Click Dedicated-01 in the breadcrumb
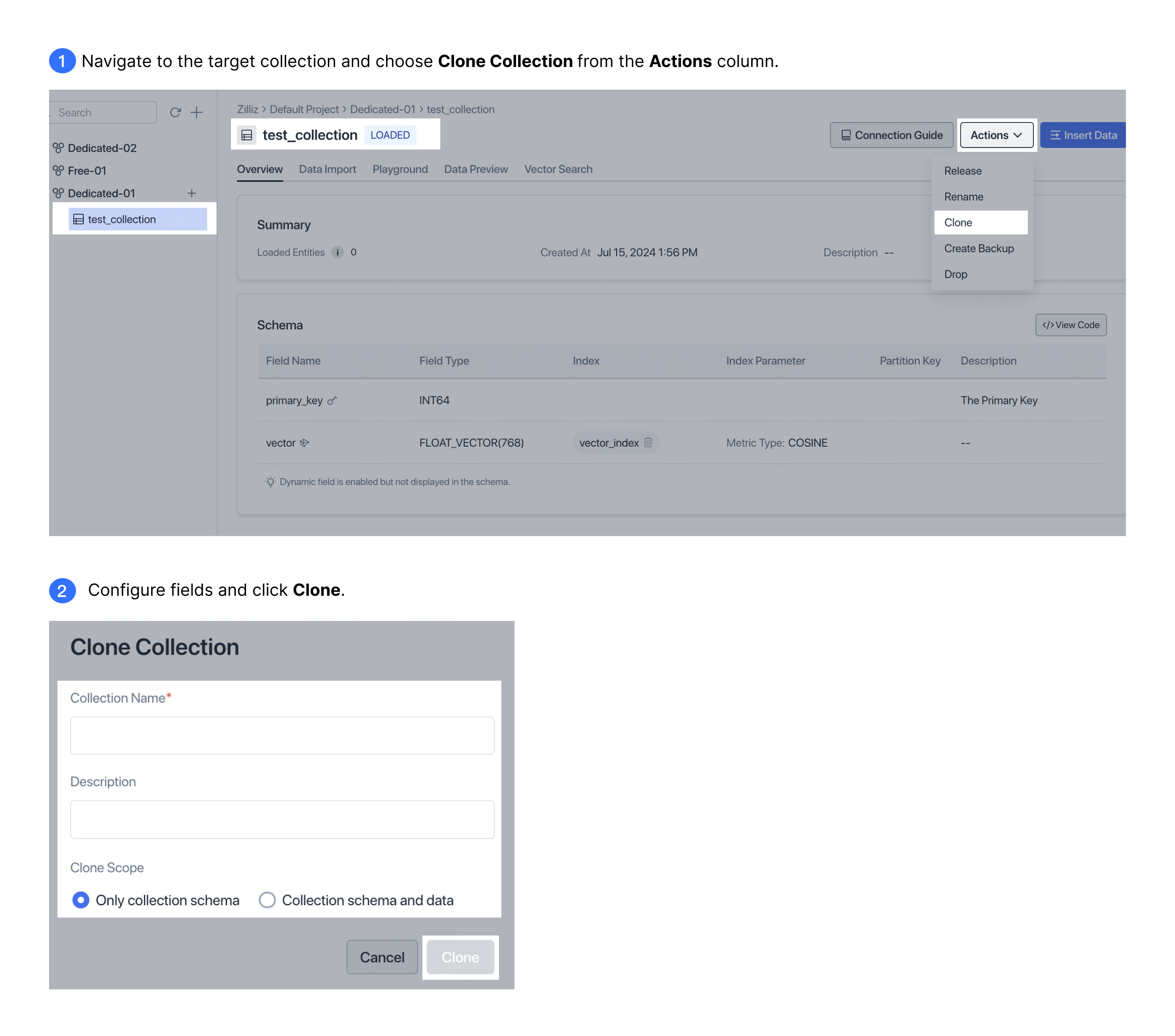1175x1036 pixels. [383, 109]
